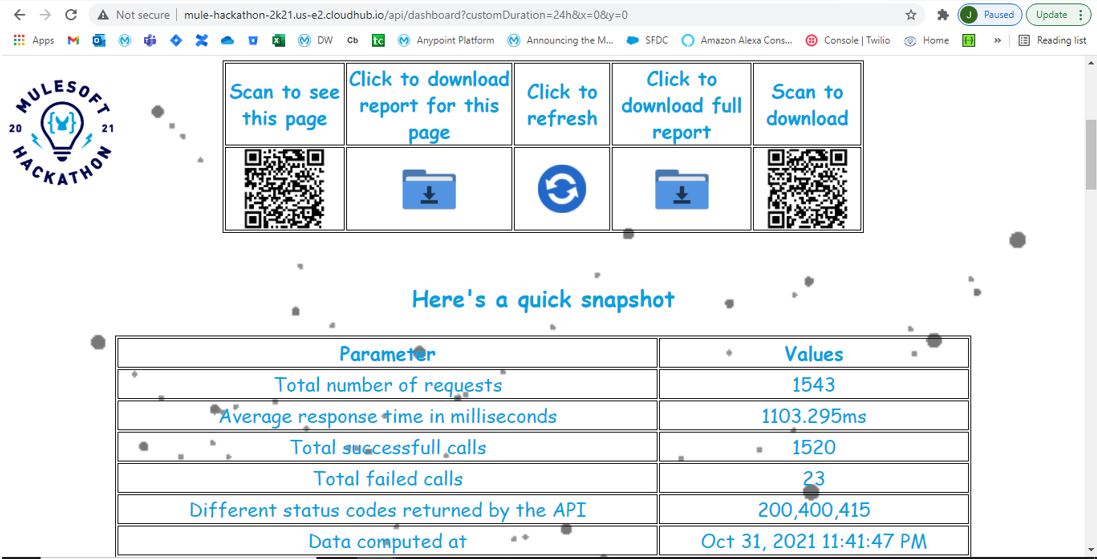Expand the hidden bookmarks overflow chevron
Viewport: 1097px width, 559px height.
(x=997, y=41)
